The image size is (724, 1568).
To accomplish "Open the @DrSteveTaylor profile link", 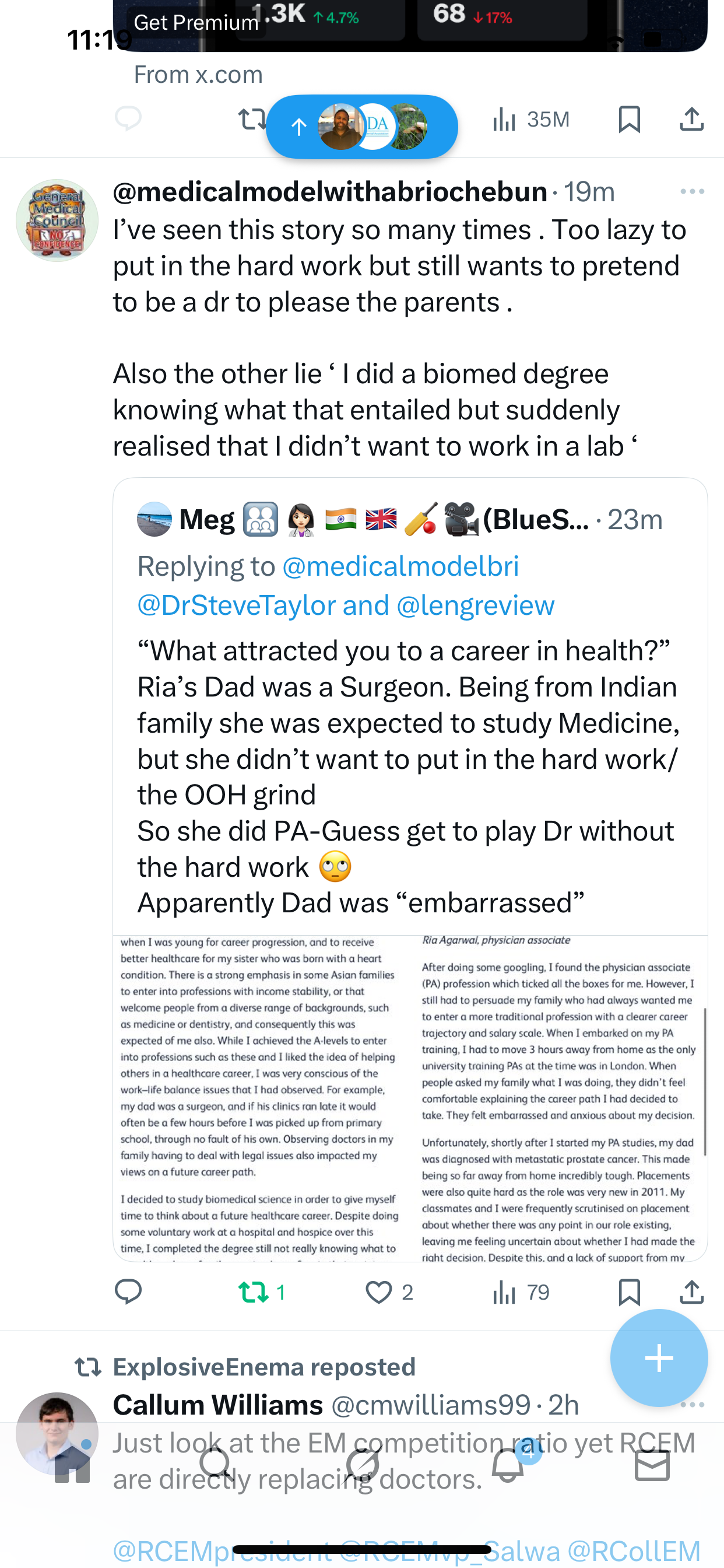I will click(236, 605).
